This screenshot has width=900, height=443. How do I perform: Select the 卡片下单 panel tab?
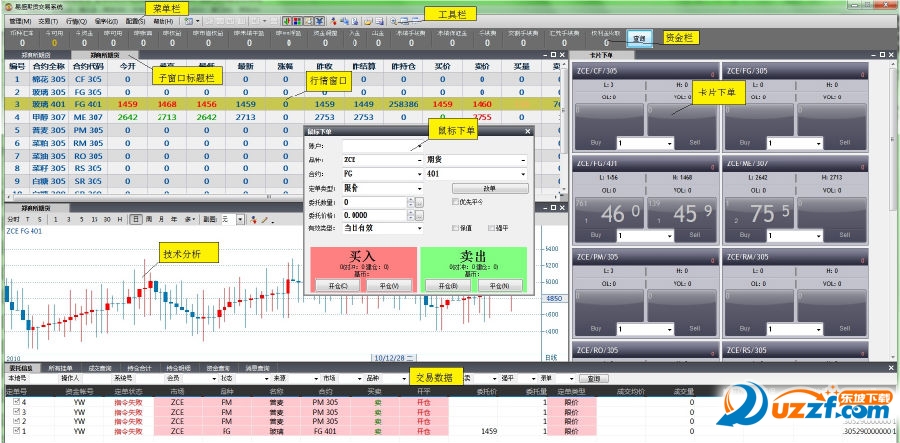click(602, 55)
